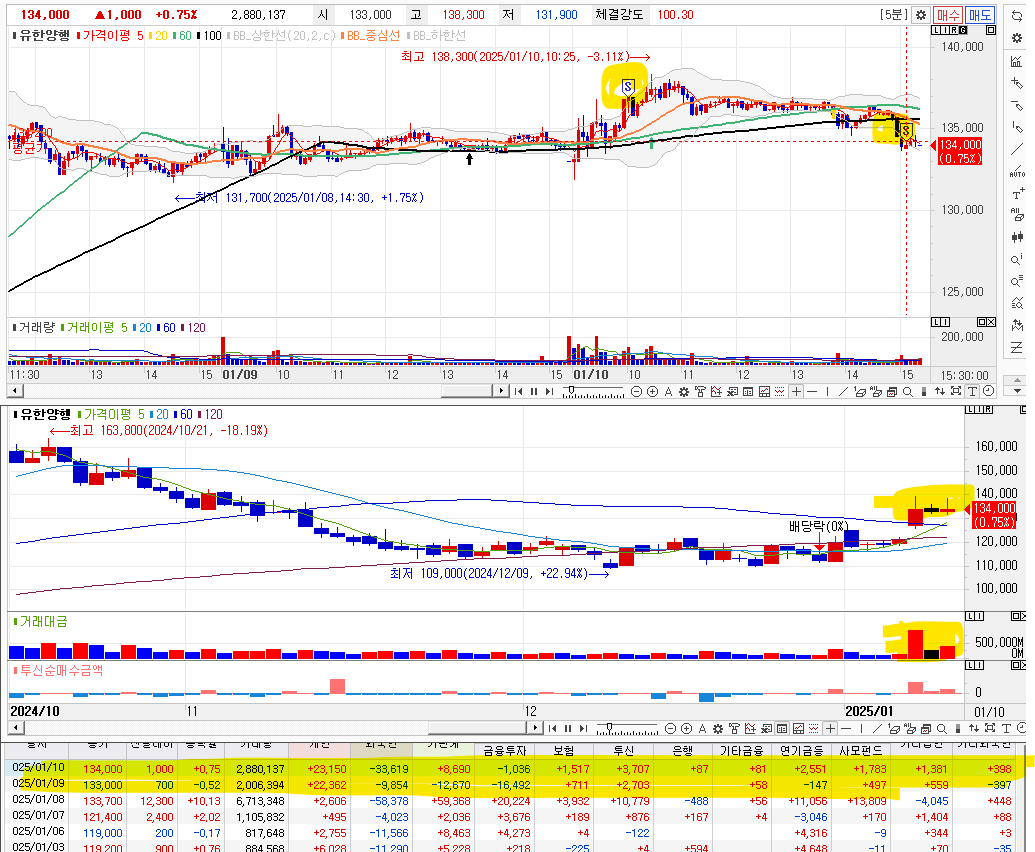
Task: Click the red 매수 buy button
Action: [948, 15]
